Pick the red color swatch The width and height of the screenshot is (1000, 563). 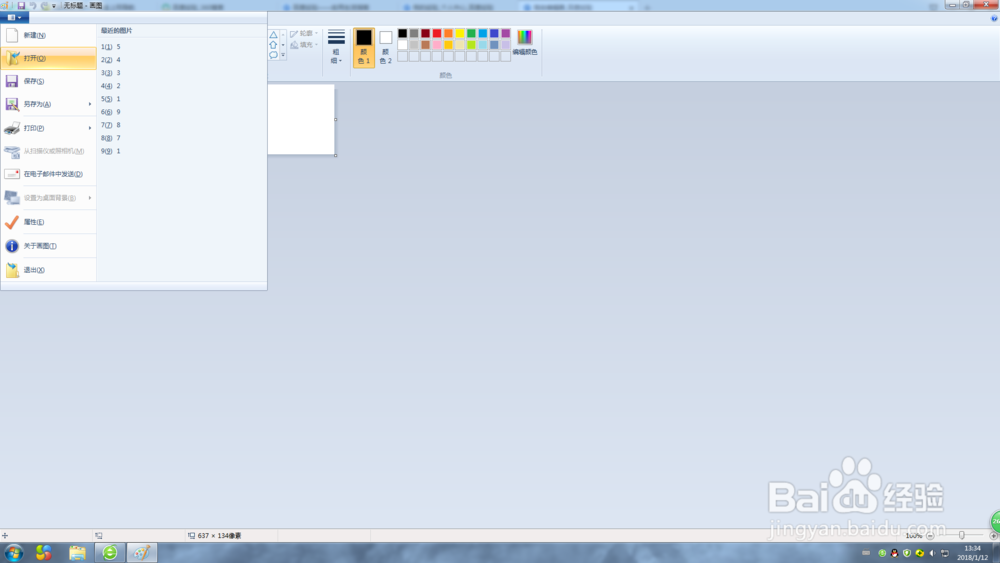(437, 33)
